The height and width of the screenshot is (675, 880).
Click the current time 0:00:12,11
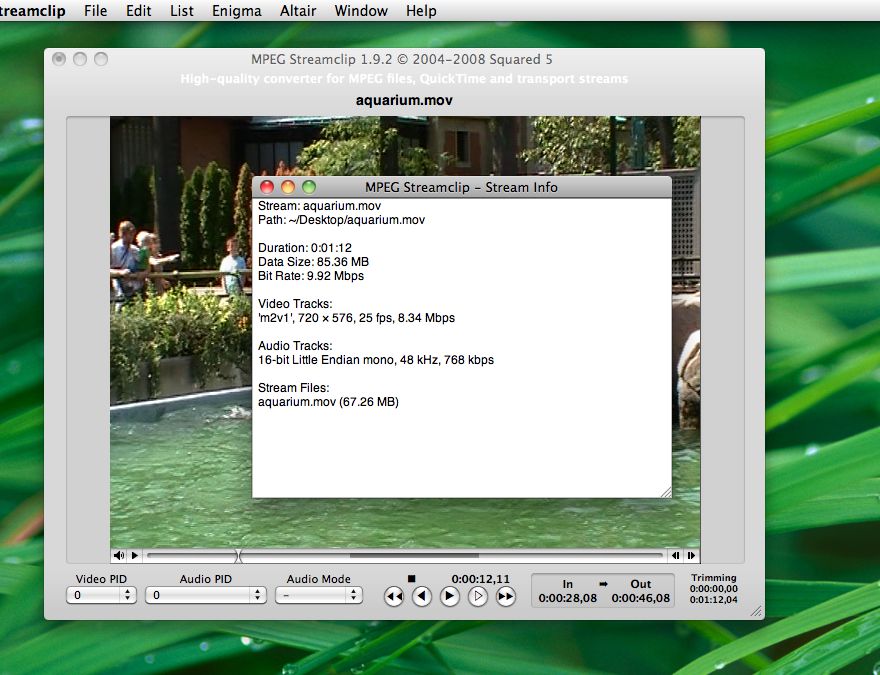(x=481, y=579)
